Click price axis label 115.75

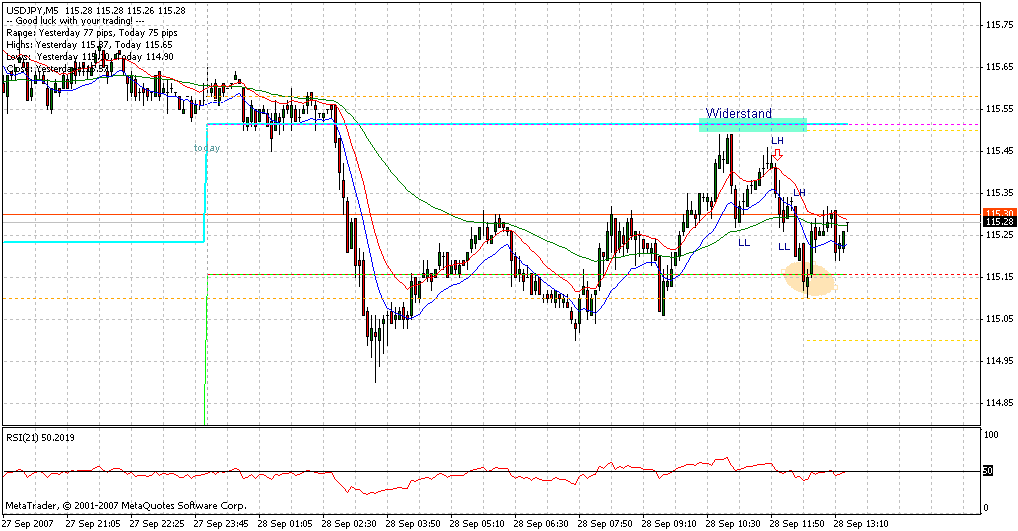point(999,25)
